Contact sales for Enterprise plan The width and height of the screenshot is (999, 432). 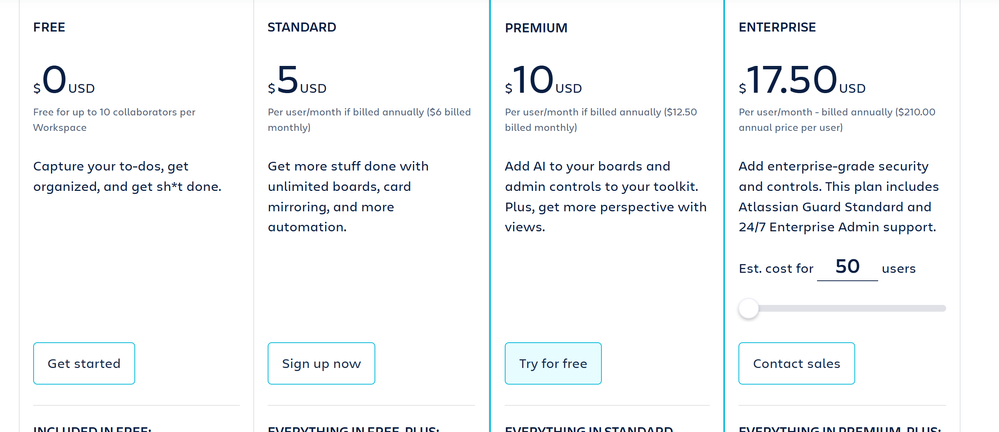point(796,363)
